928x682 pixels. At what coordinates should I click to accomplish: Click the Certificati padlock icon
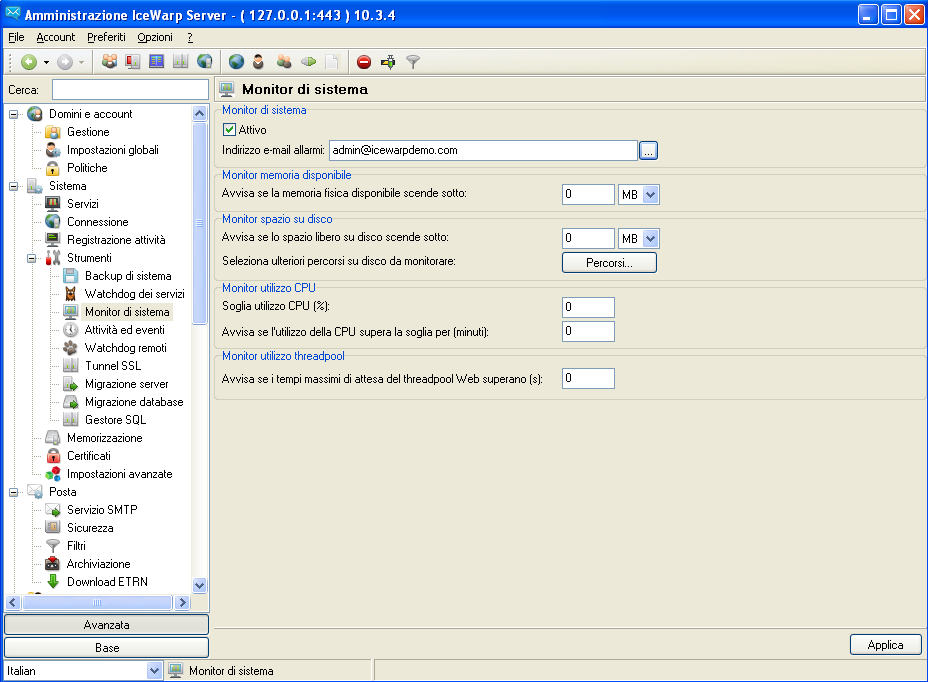[53, 456]
